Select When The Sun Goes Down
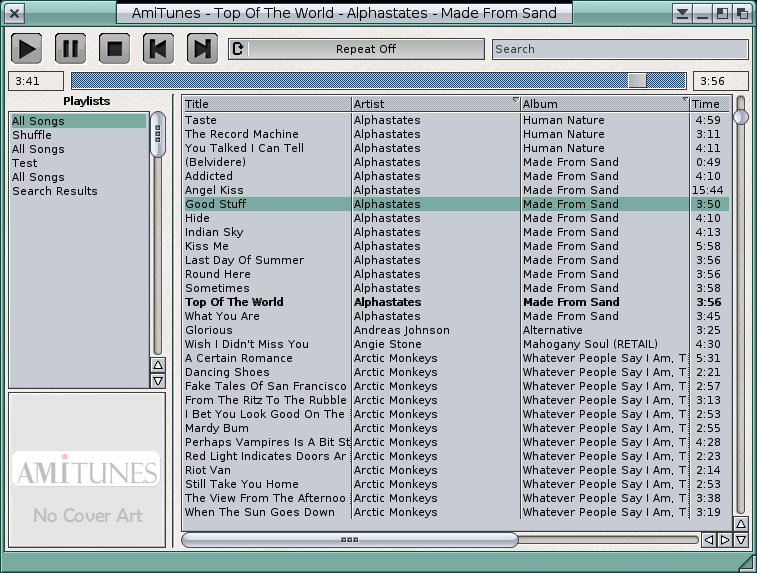Screen dimensions: 757x573 pyautogui.click(x=456, y=512)
